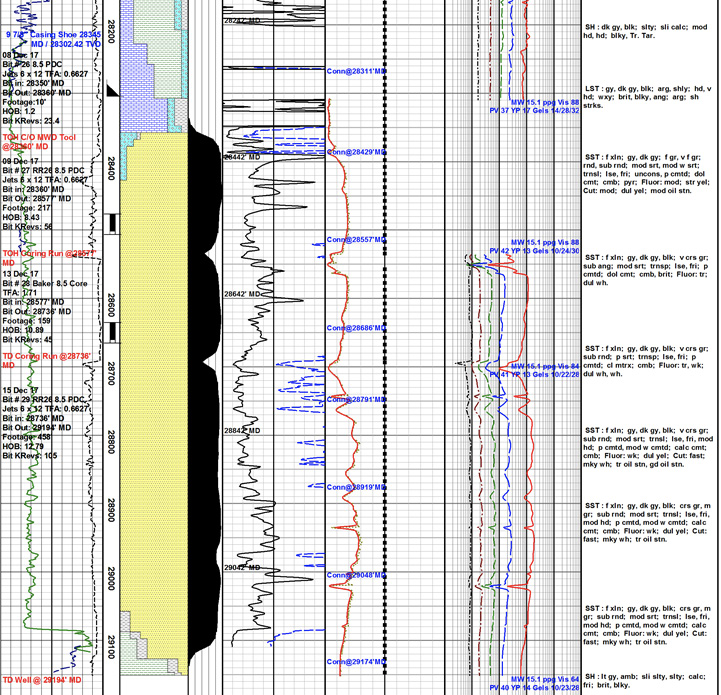The height and width of the screenshot is (695, 721).
Task: Select the 15 Dec 17 bit record date
Action: (21, 390)
